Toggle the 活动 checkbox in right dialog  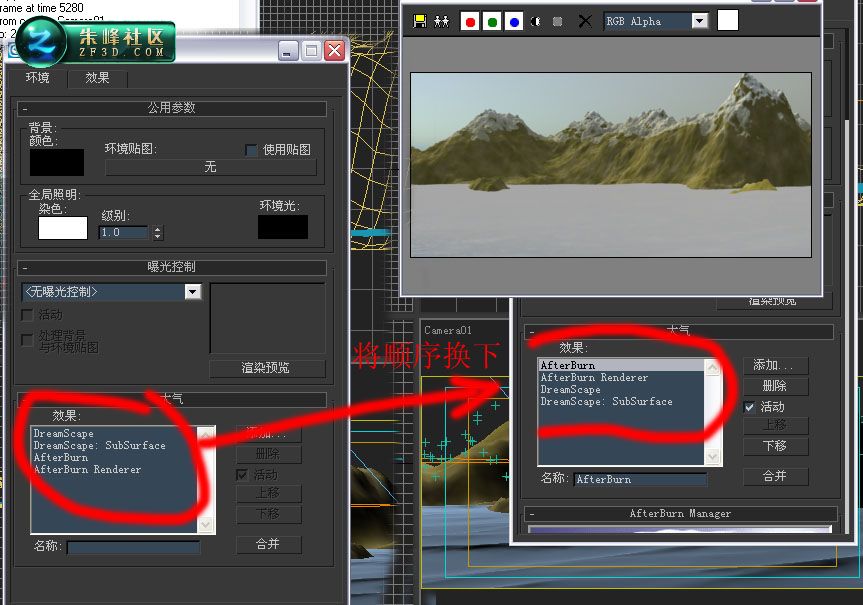pos(749,407)
